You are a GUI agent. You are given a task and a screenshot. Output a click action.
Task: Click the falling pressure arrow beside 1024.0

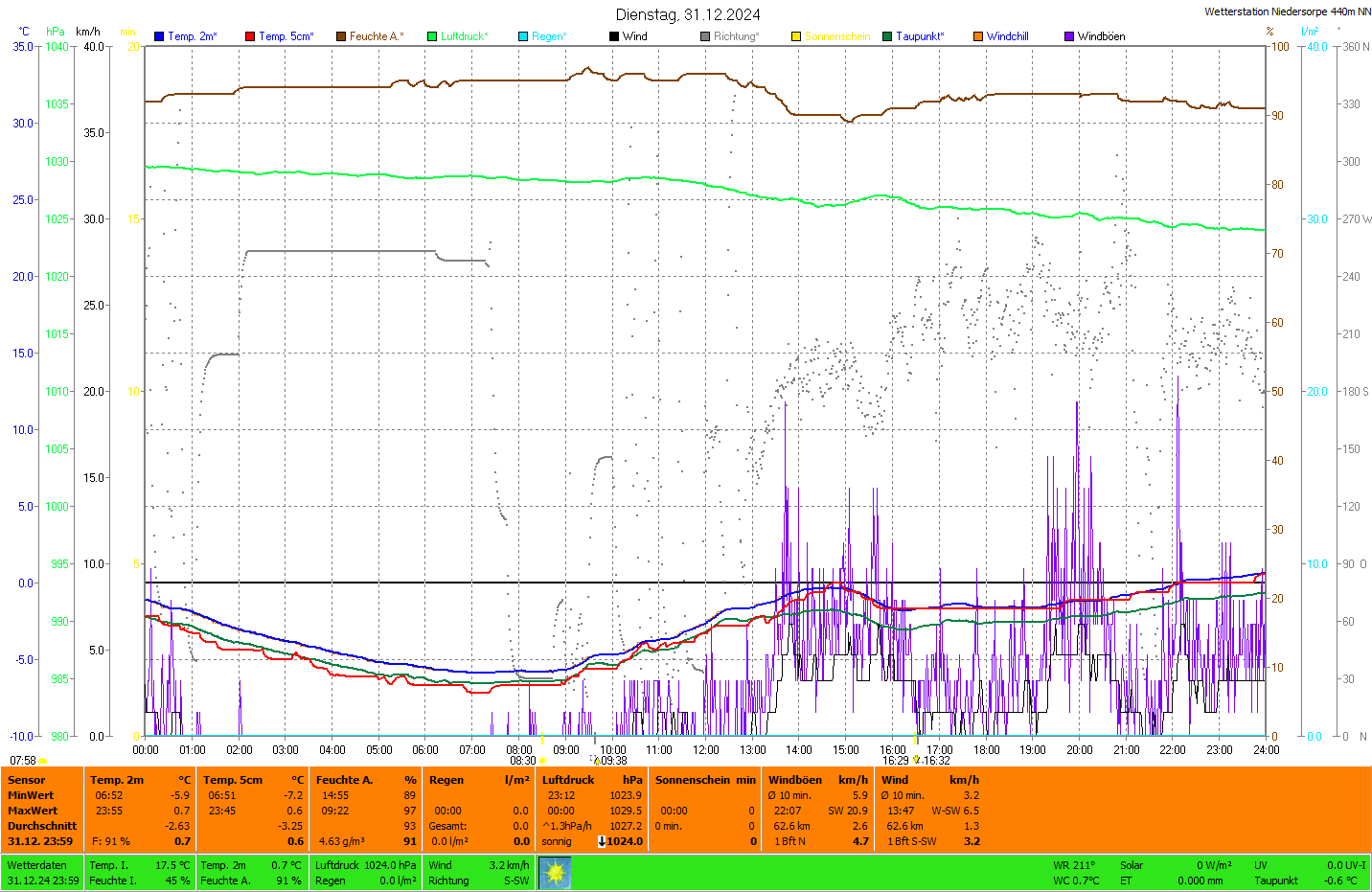coord(602,841)
